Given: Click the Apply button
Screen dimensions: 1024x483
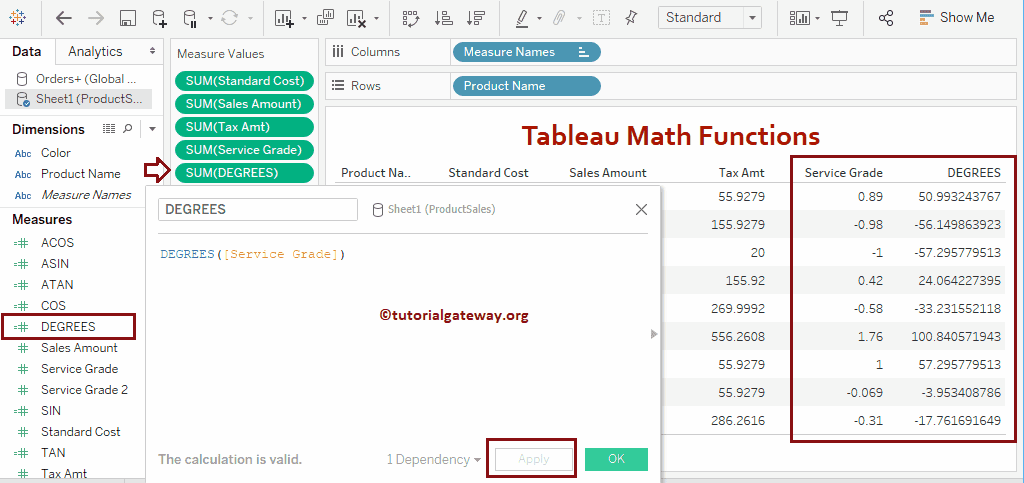Looking at the screenshot, I should (534, 460).
